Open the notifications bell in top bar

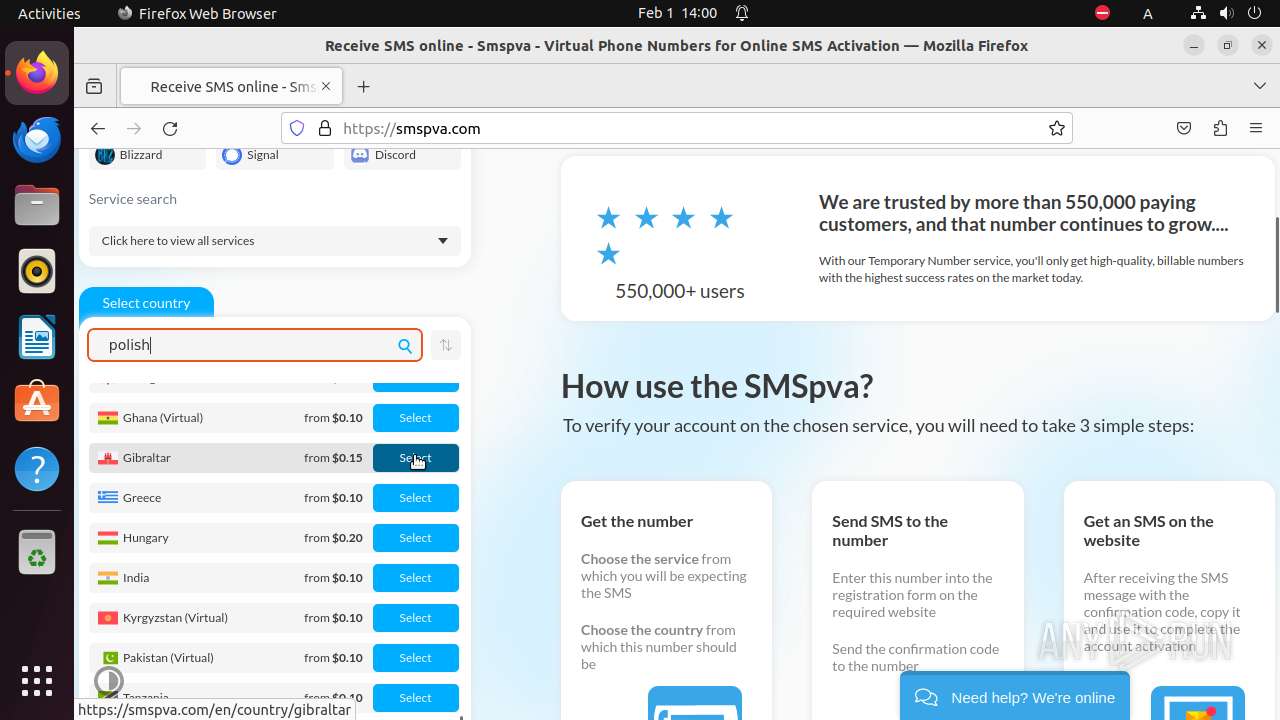pos(742,13)
